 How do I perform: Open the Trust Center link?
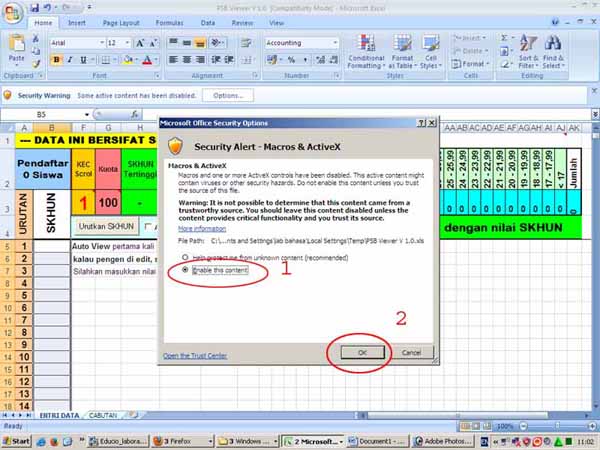[196, 356]
